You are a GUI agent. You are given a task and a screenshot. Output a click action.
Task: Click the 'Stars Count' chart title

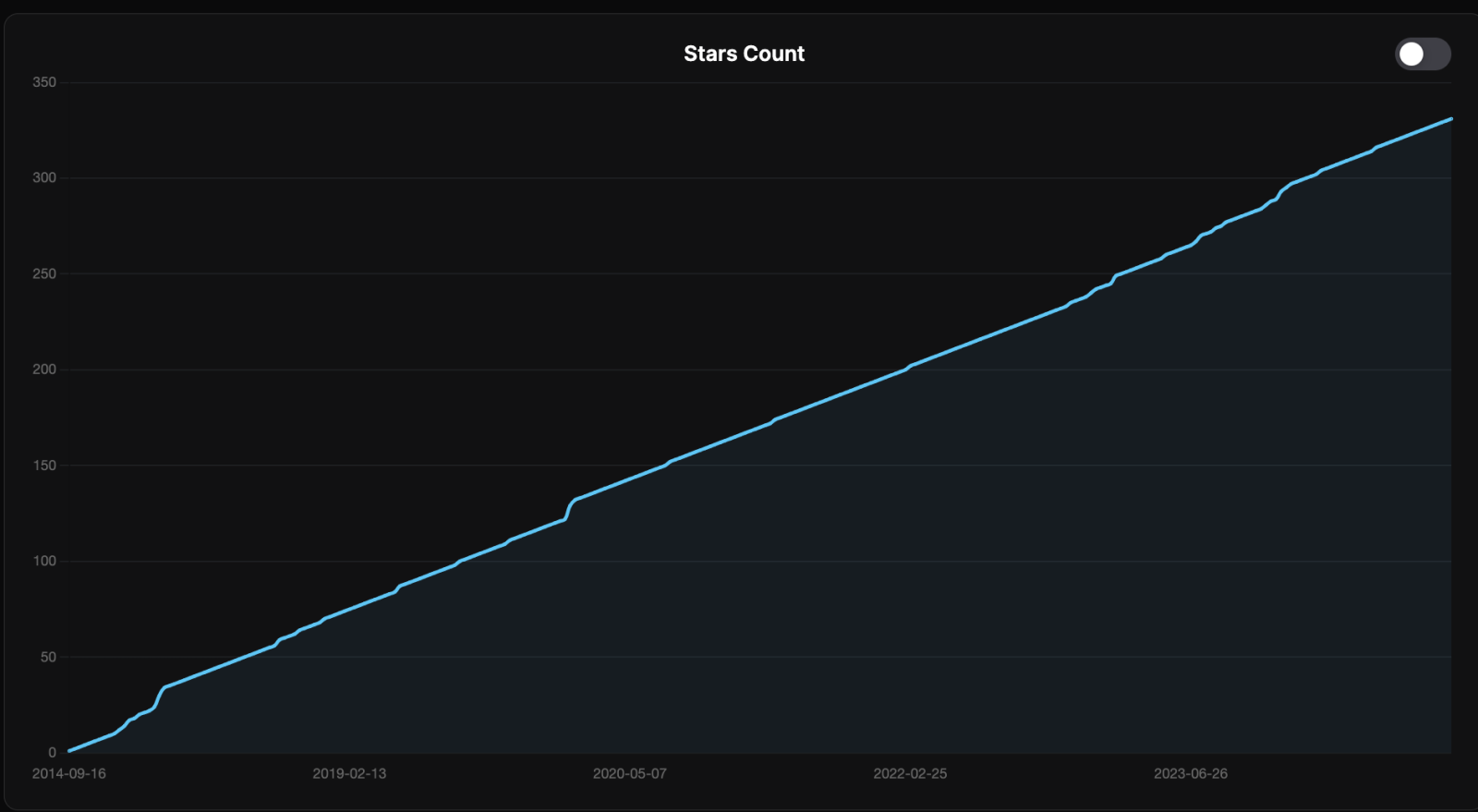[744, 54]
